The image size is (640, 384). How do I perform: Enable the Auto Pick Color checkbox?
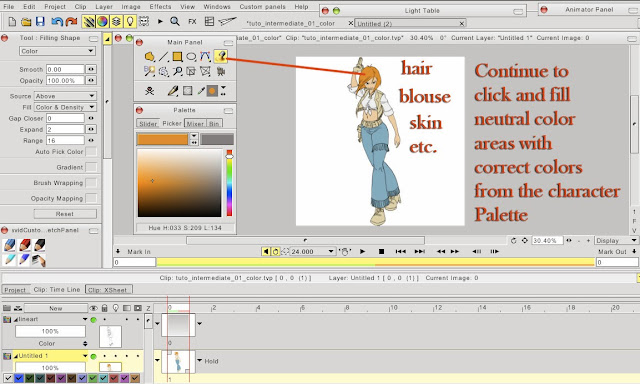pos(91,152)
